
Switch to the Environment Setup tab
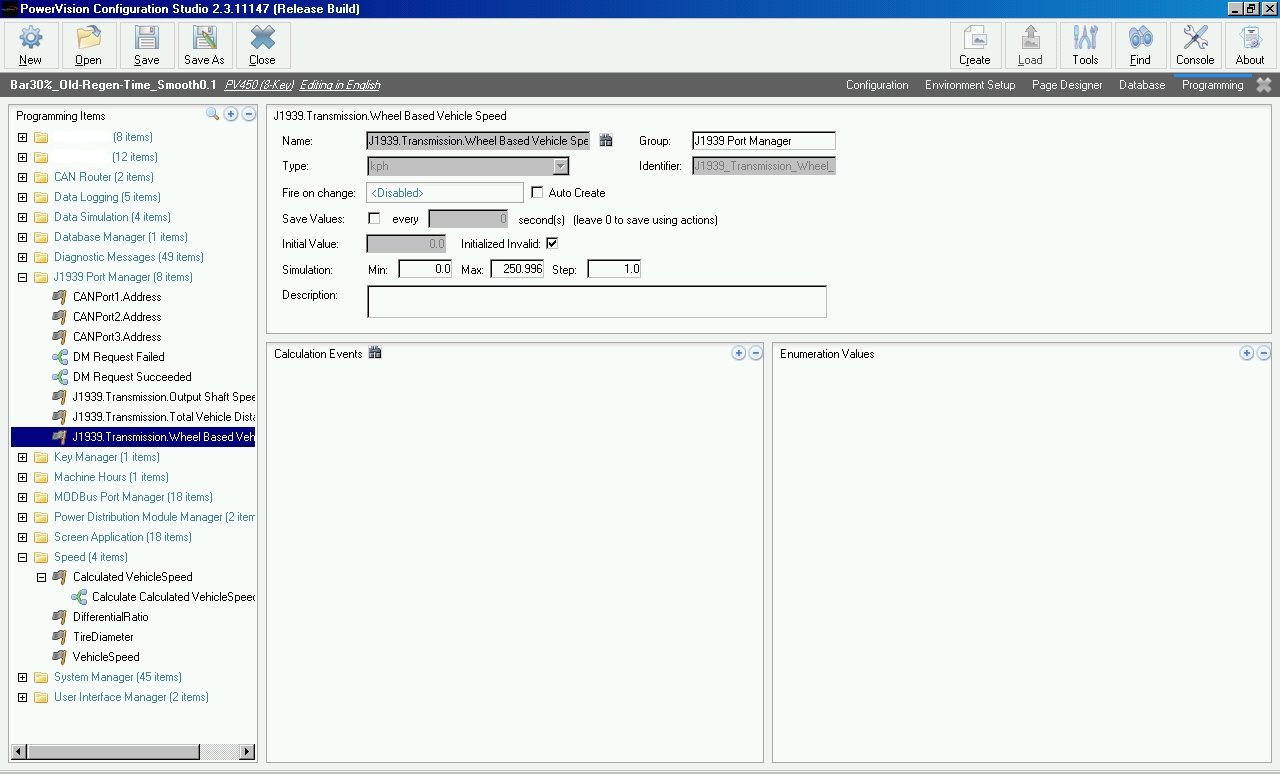(970, 85)
